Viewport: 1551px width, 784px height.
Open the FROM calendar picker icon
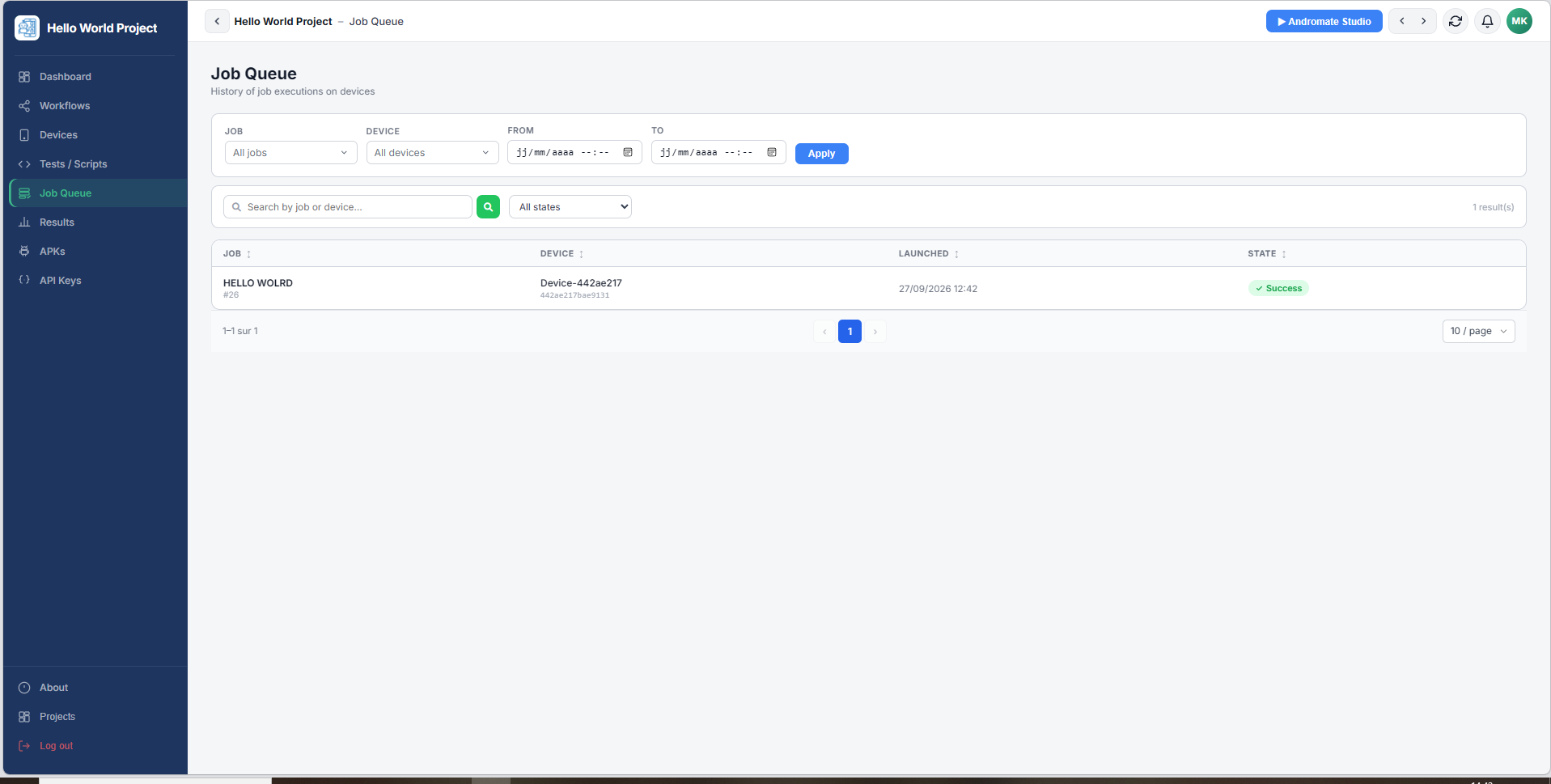[628, 153]
